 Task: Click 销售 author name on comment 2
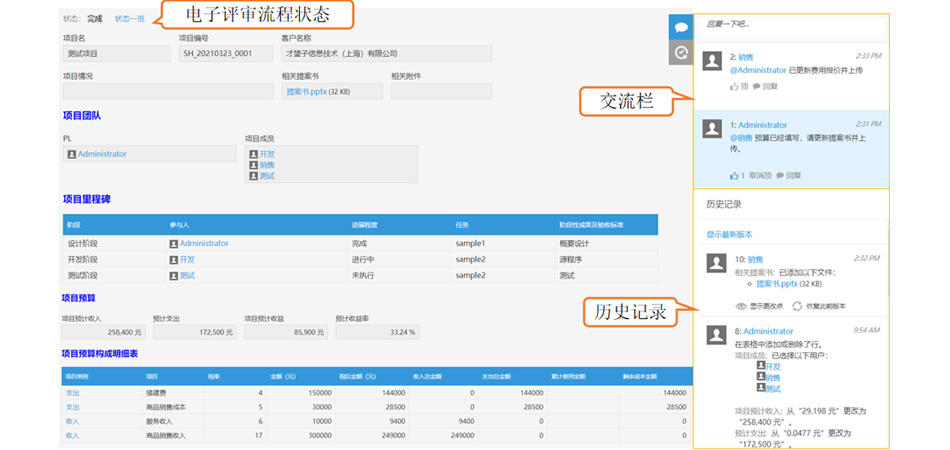coord(746,57)
